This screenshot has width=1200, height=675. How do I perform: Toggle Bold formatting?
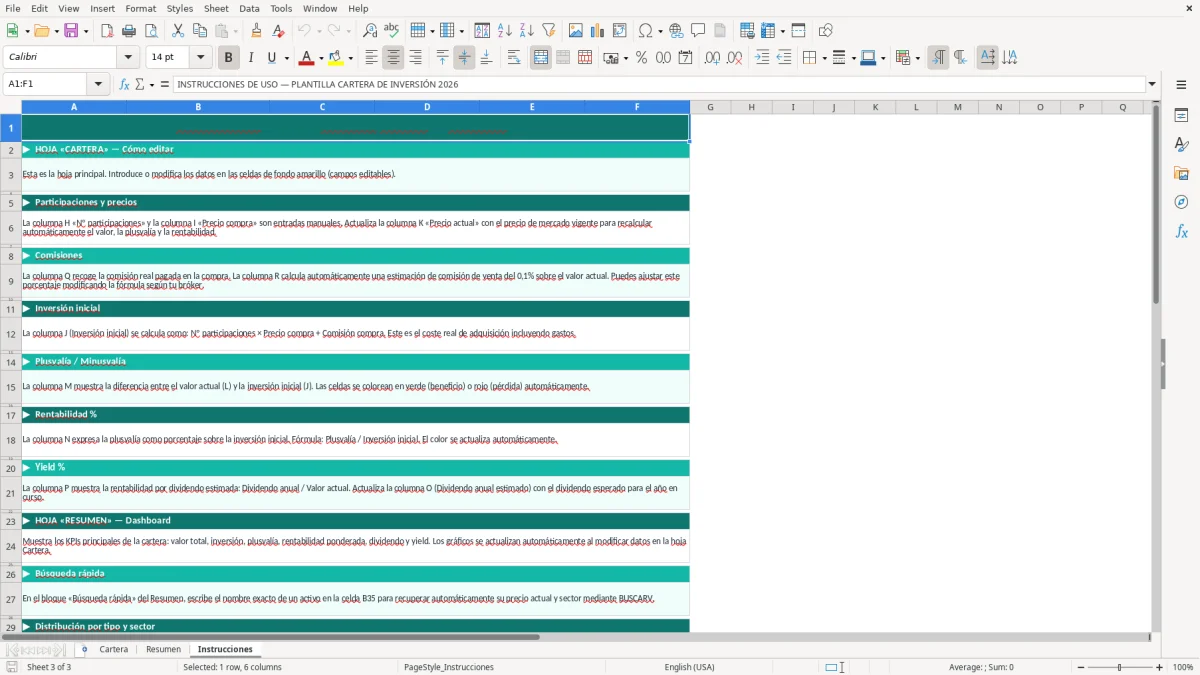(229, 58)
